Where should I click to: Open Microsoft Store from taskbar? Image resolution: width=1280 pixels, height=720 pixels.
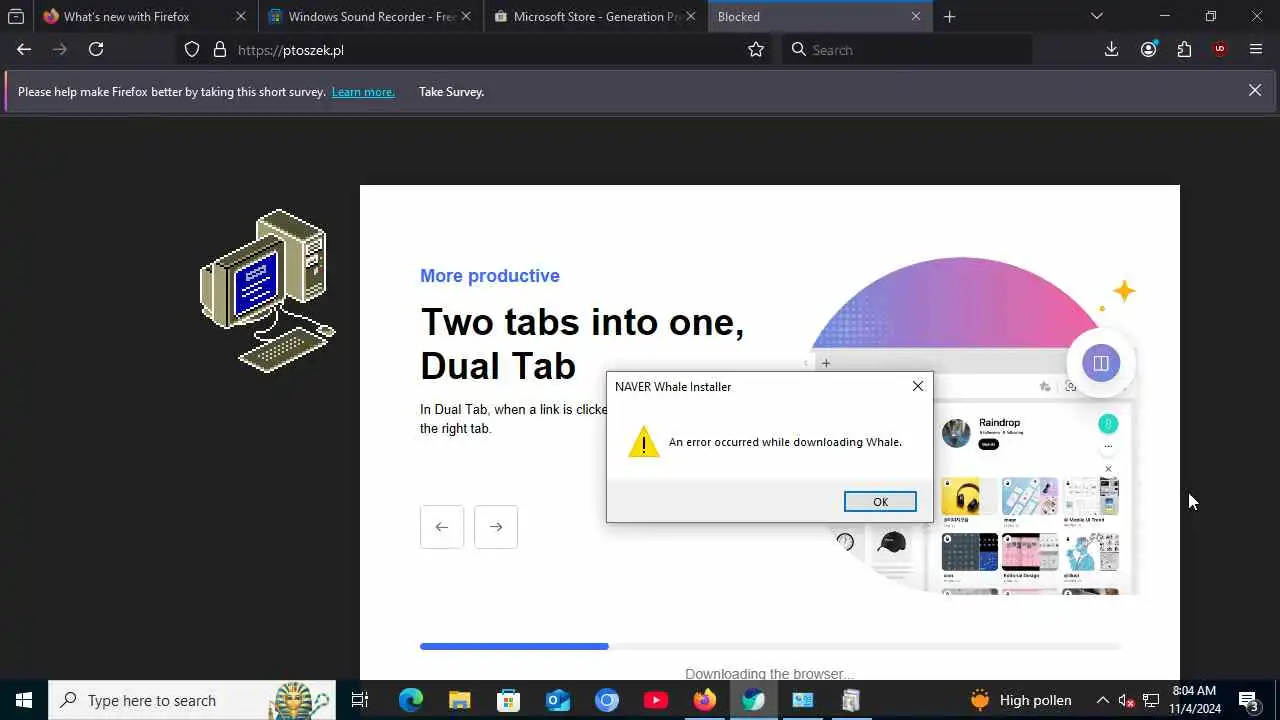tap(509, 700)
